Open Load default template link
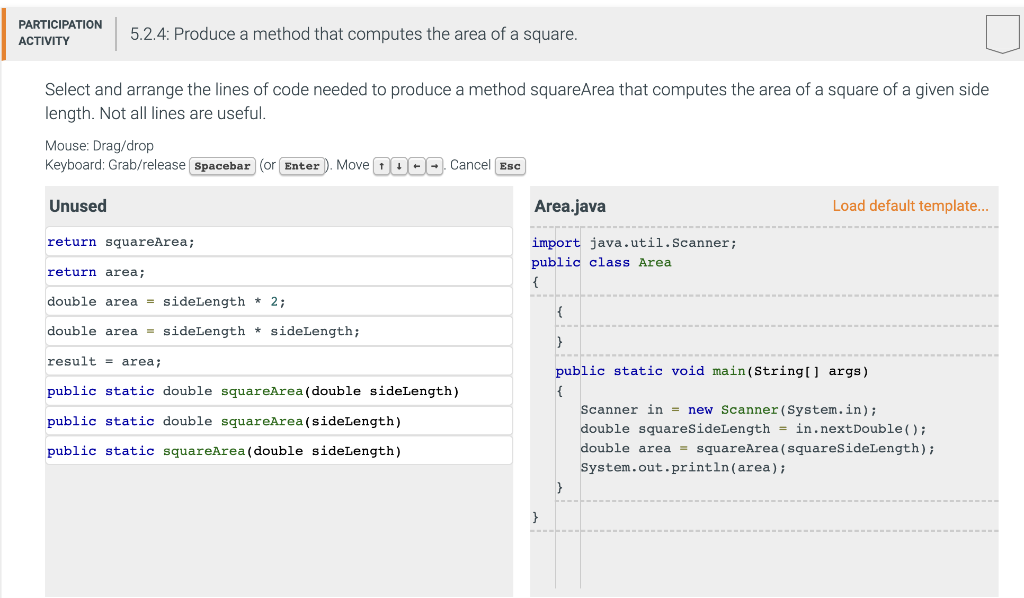The image size is (1024, 598). click(910, 205)
